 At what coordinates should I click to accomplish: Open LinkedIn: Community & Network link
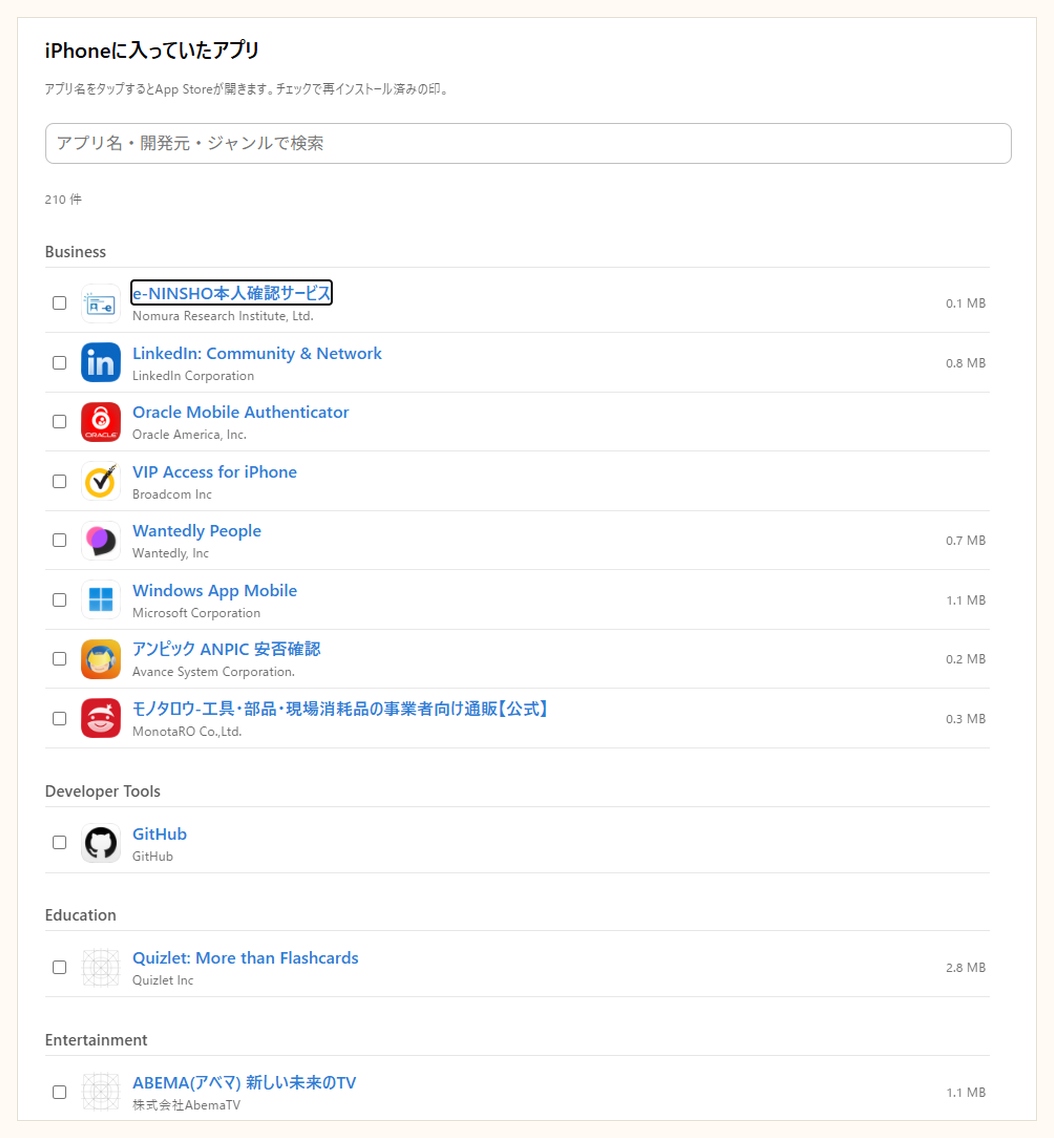click(257, 353)
